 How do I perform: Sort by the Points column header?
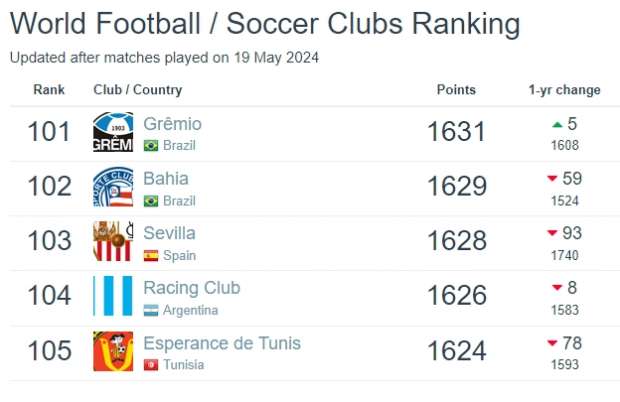tap(456, 90)
